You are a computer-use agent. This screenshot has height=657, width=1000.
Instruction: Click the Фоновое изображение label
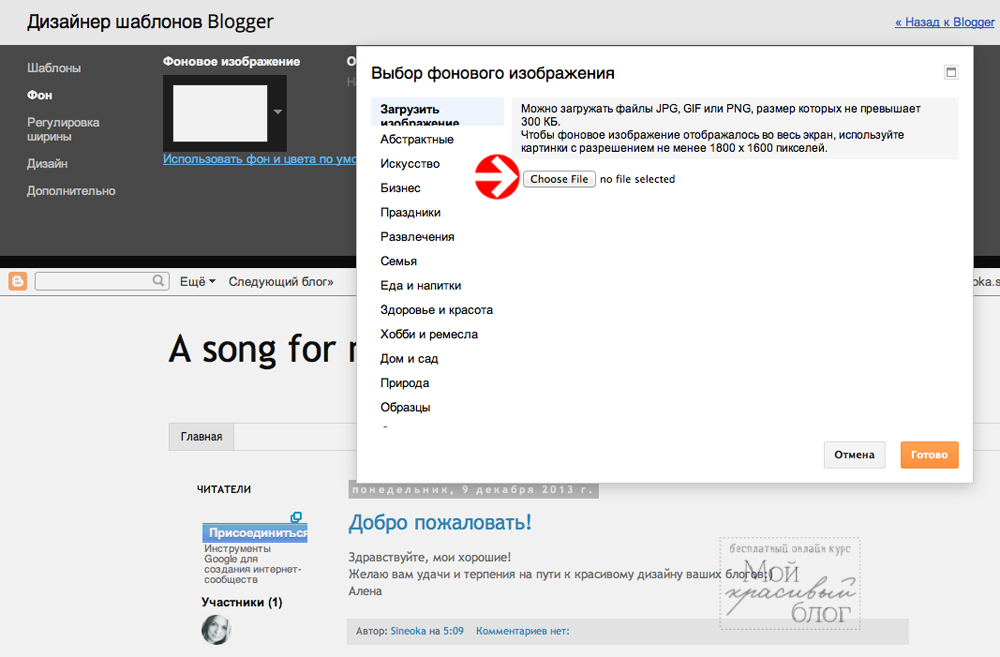pyautogui.click(x=232, y=61)
